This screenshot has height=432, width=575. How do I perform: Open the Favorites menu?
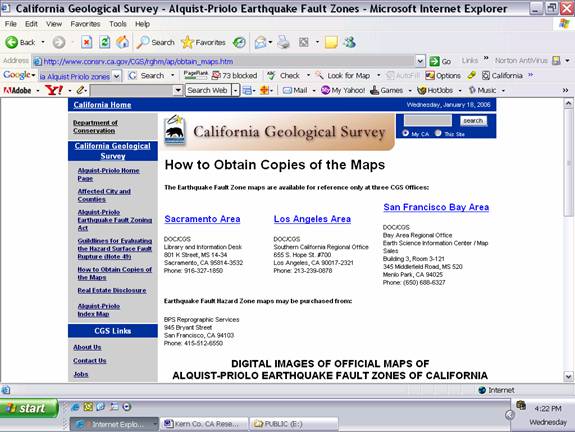(85, 24)
